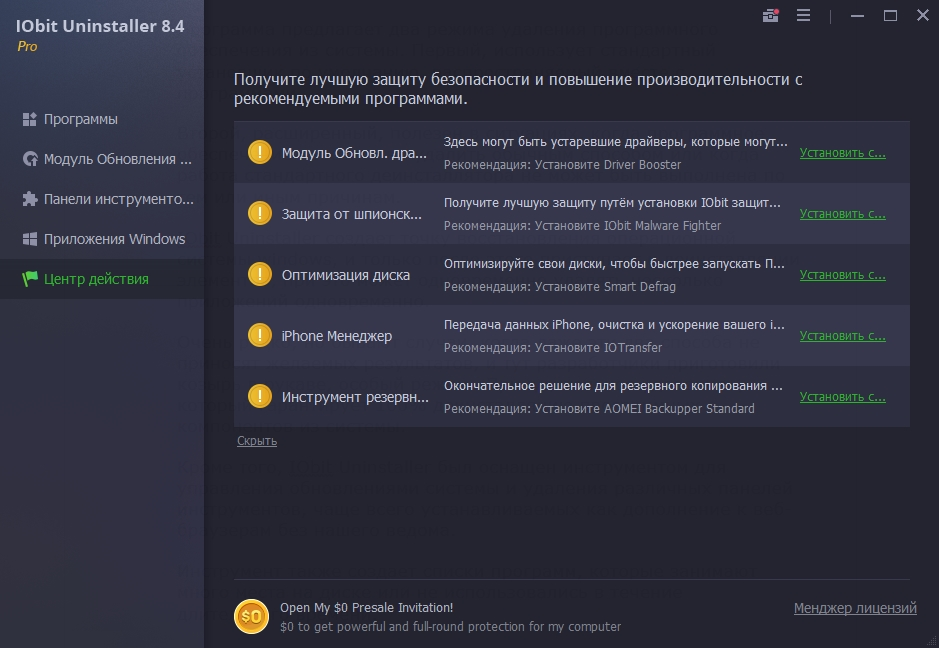Install IOTransfer via Установить link

point(843,336)
